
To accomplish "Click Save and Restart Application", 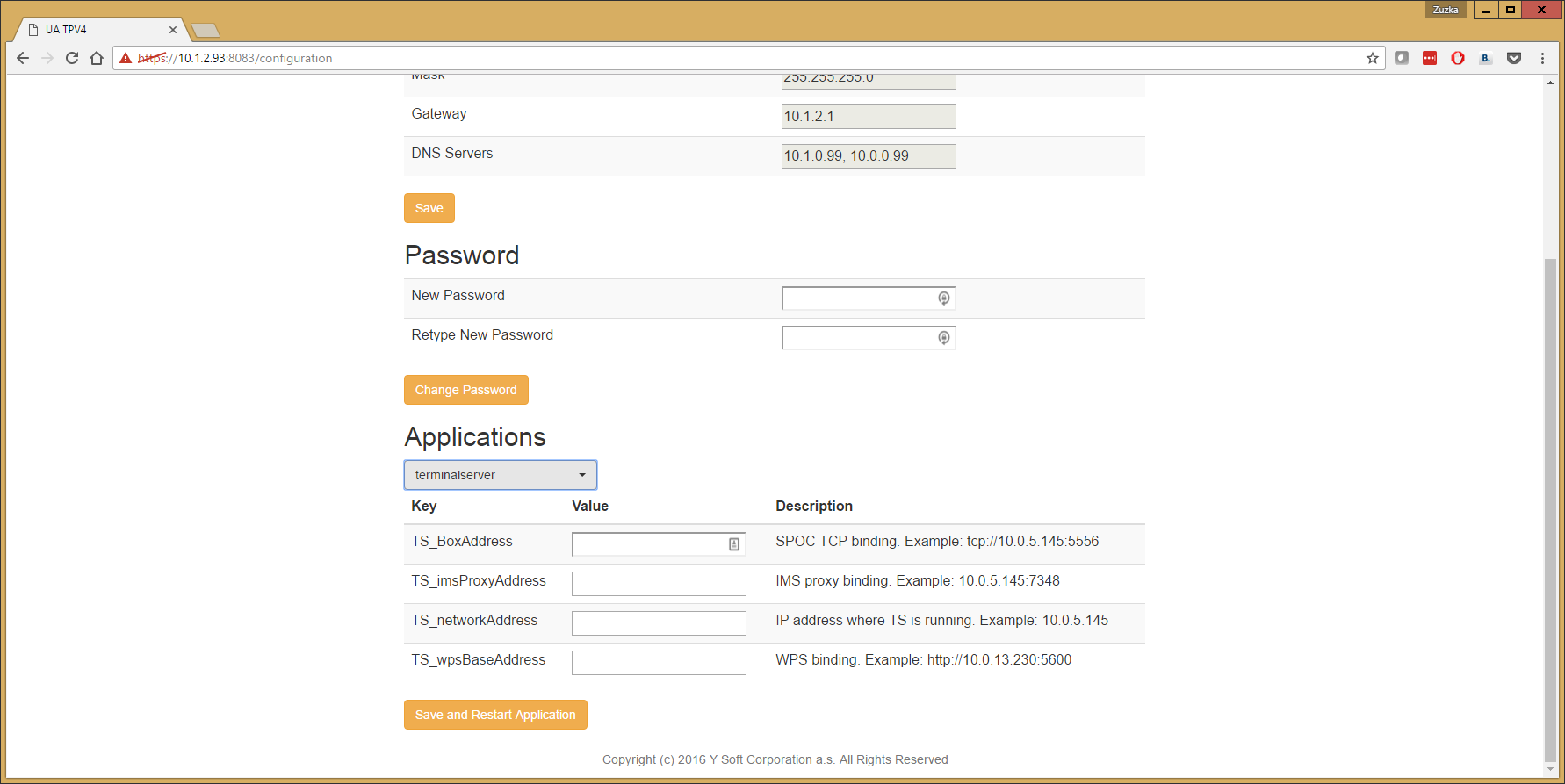I will coord(495,715).
